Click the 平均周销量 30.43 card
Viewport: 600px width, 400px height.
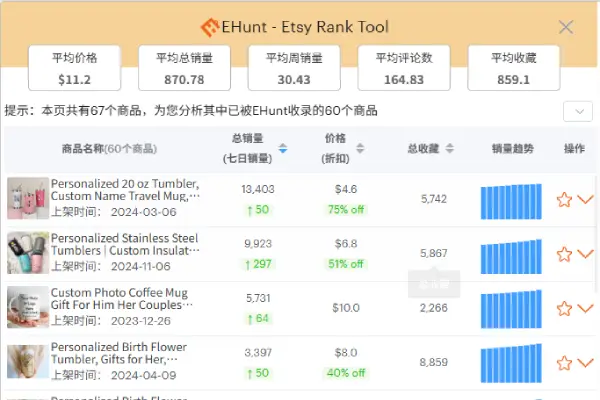point(294,68)
